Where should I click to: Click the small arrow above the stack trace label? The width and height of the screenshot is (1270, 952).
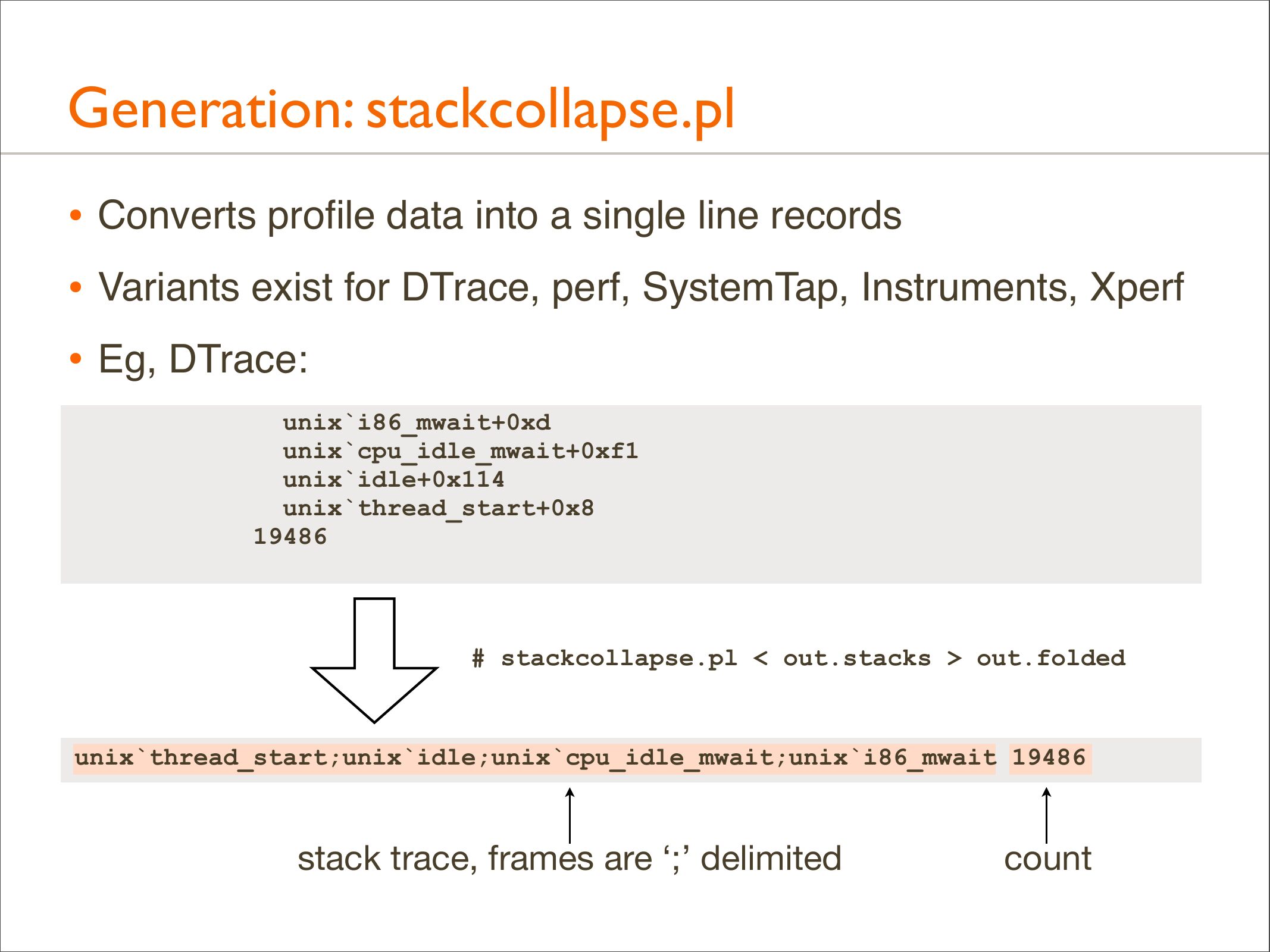tap(570, 815)
